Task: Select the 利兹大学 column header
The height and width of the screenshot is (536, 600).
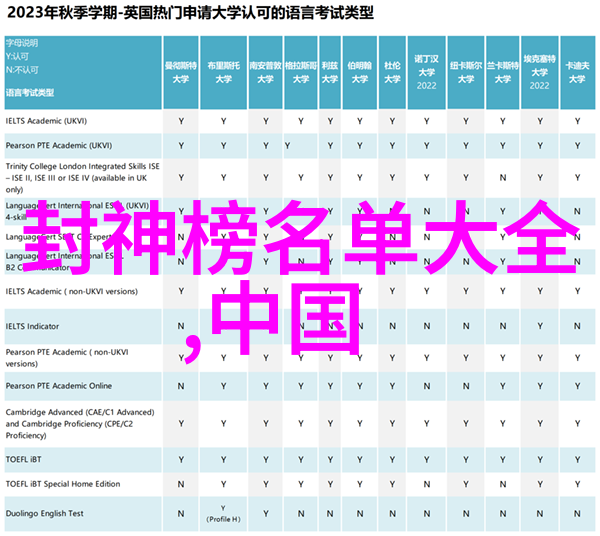Action: point(330,72)
